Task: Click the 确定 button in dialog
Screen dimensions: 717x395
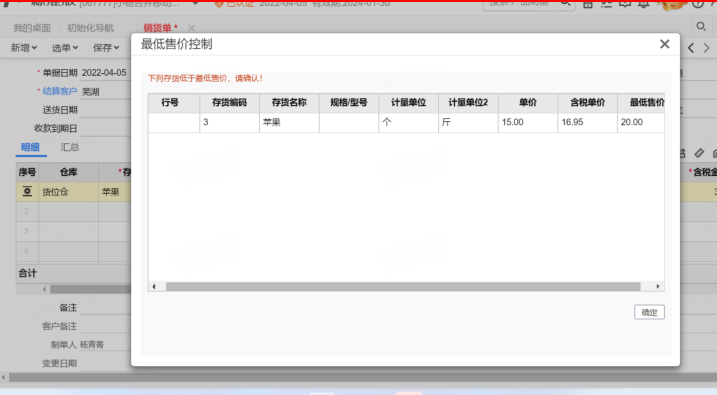Action: pyautogui.click(x=649, y=312)
